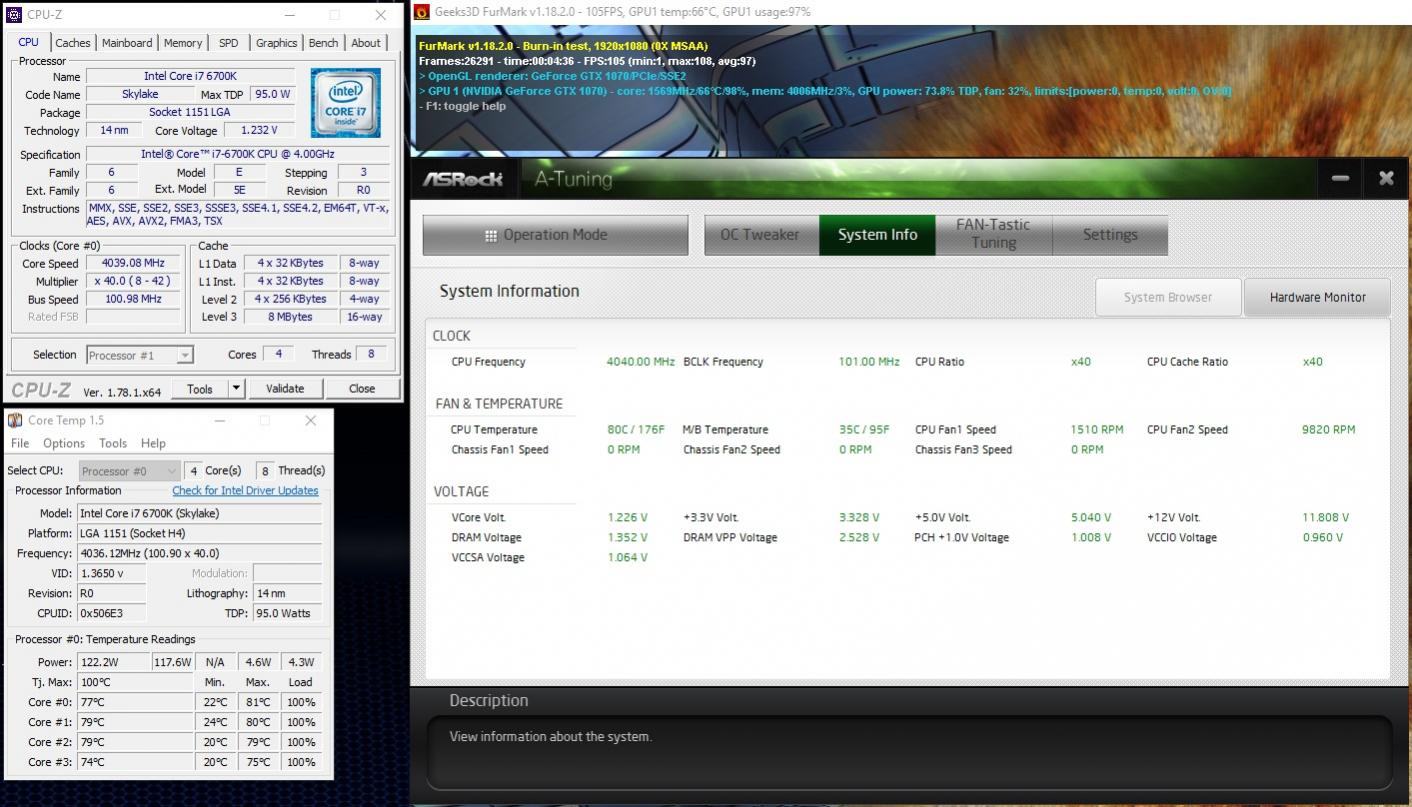Click the processor Name field in CPU-Z

click(190, 76)
